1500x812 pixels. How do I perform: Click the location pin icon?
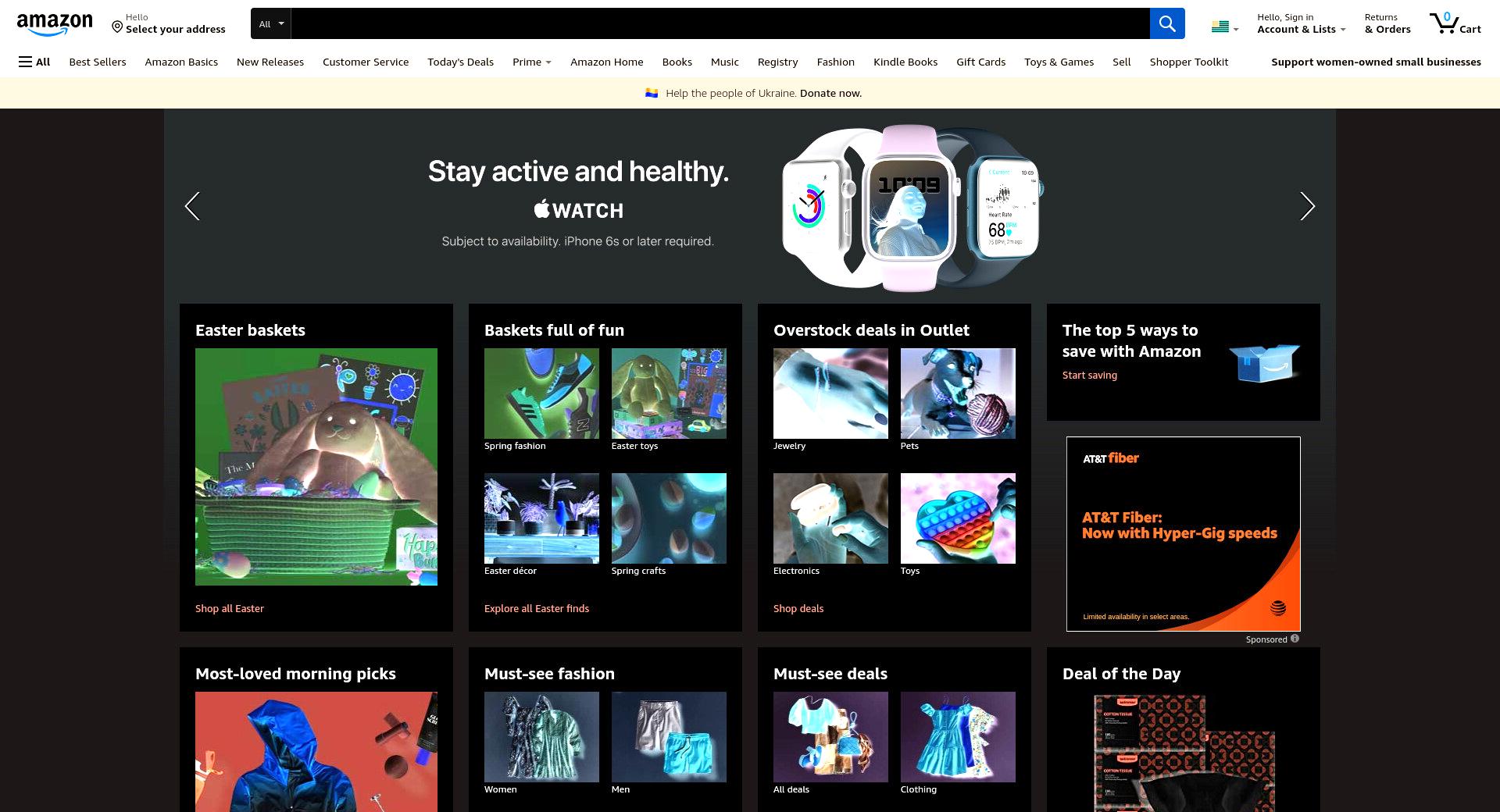pos(117,27)
